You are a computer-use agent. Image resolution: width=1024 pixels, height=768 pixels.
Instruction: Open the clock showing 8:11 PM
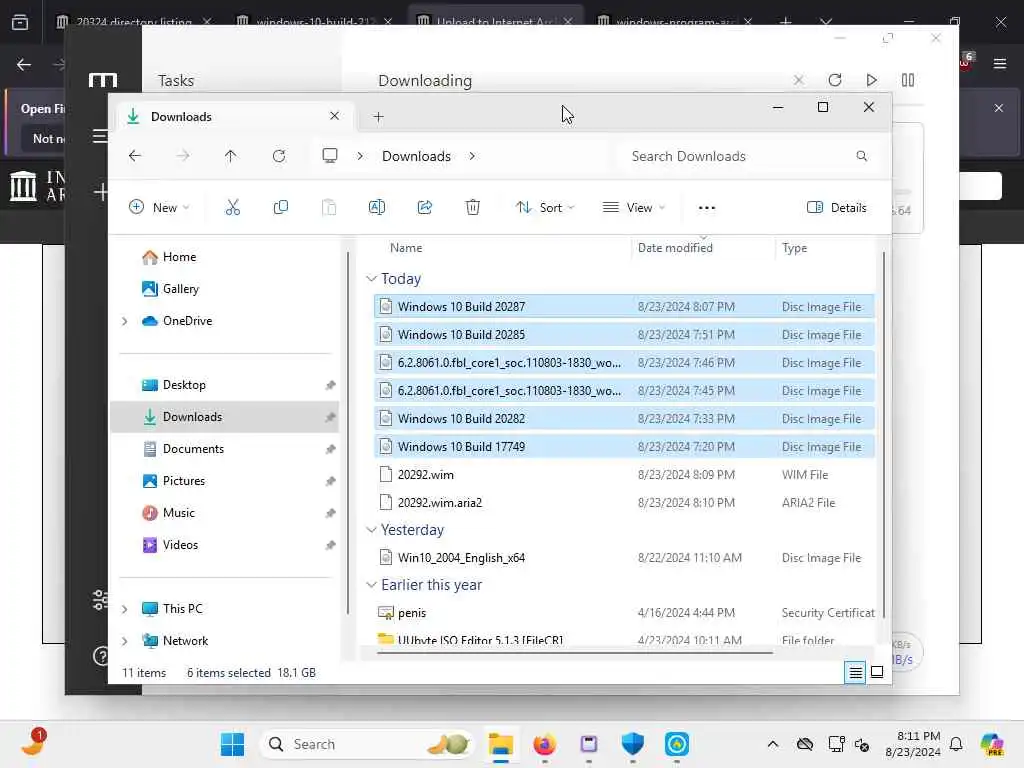(x=913, y=744)
